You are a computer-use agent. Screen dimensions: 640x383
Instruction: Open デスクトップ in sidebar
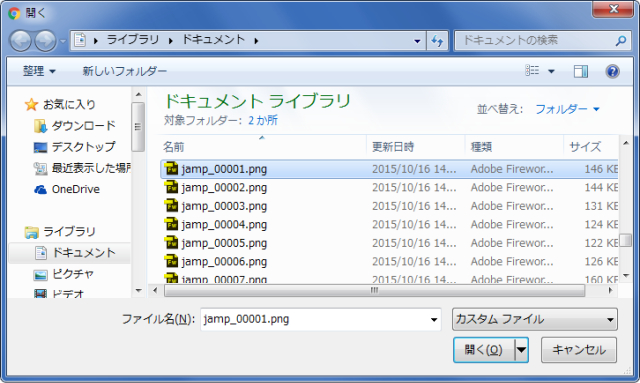(74, 147)
